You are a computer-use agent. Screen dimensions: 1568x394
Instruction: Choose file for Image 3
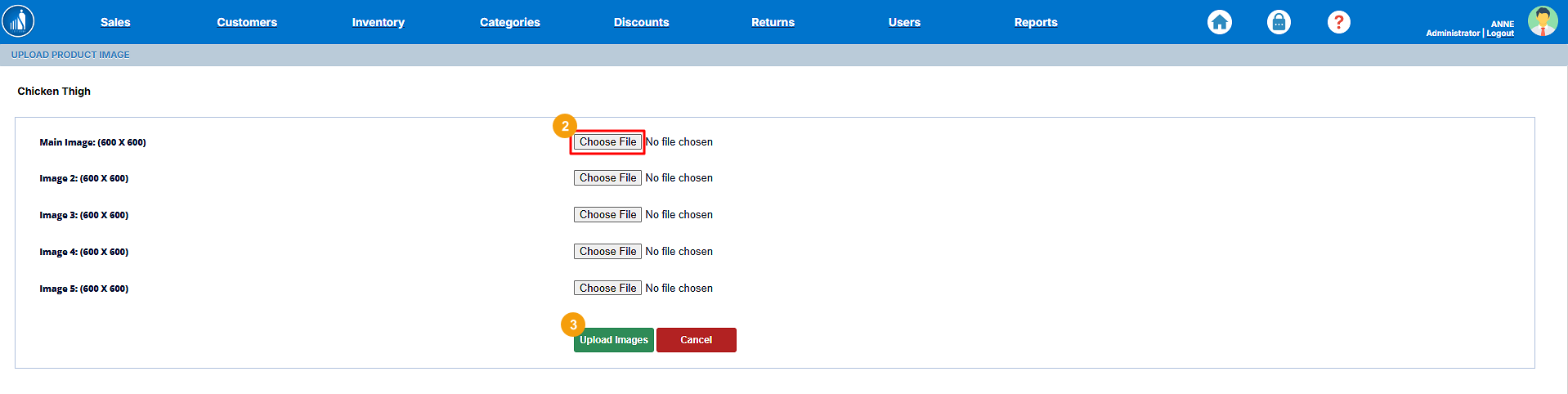(x=607, y=215)
